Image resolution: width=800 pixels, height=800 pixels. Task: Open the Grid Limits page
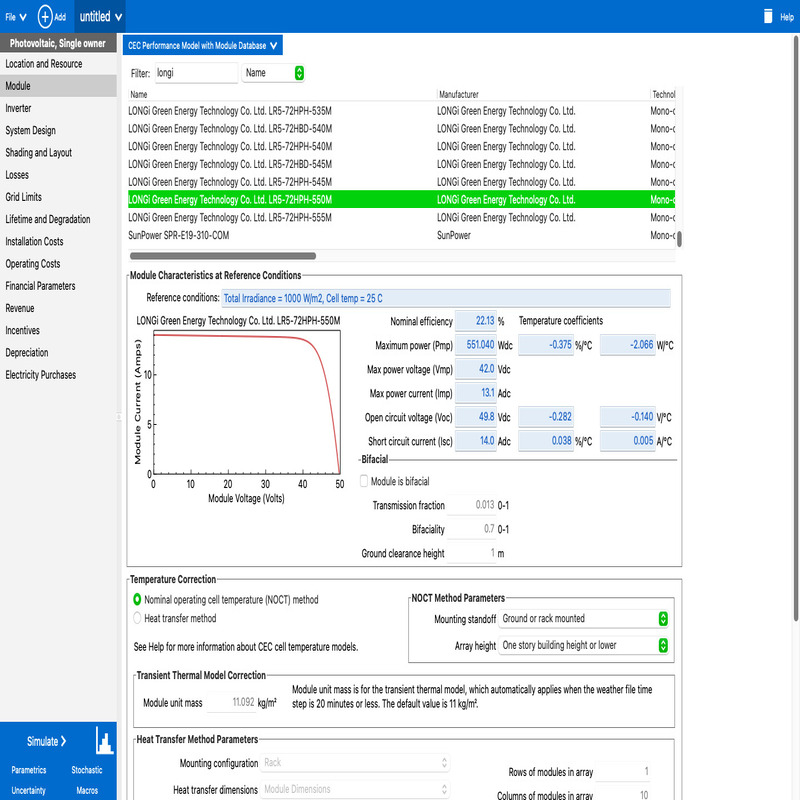point(58,197)
